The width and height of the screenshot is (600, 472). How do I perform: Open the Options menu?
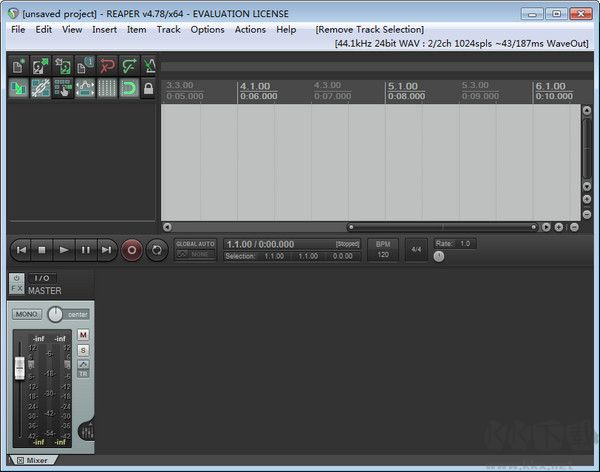click(x=207, y=30)
